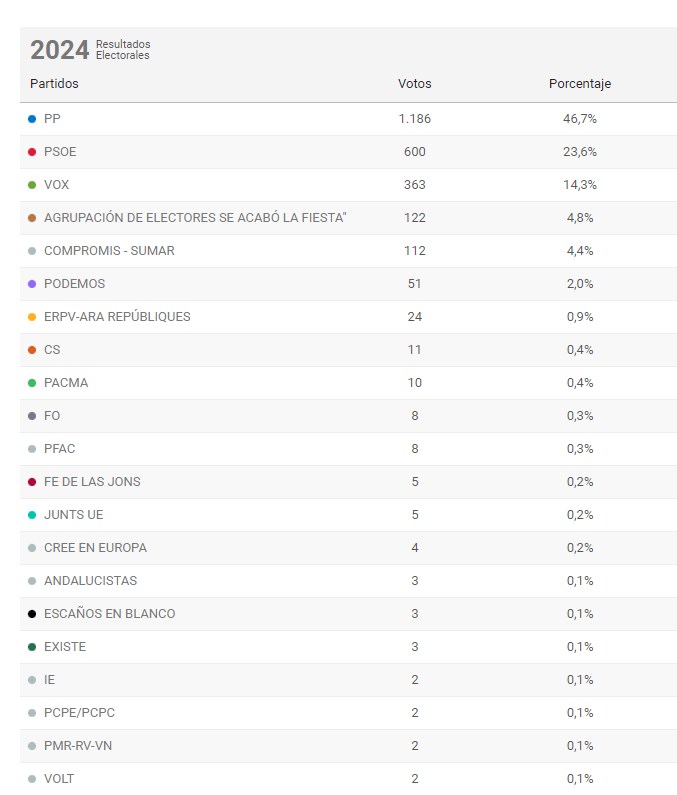Click PP's 1.186 votes value
The image size is (677, 795).
pyautogui.click(x=414, y=119)
